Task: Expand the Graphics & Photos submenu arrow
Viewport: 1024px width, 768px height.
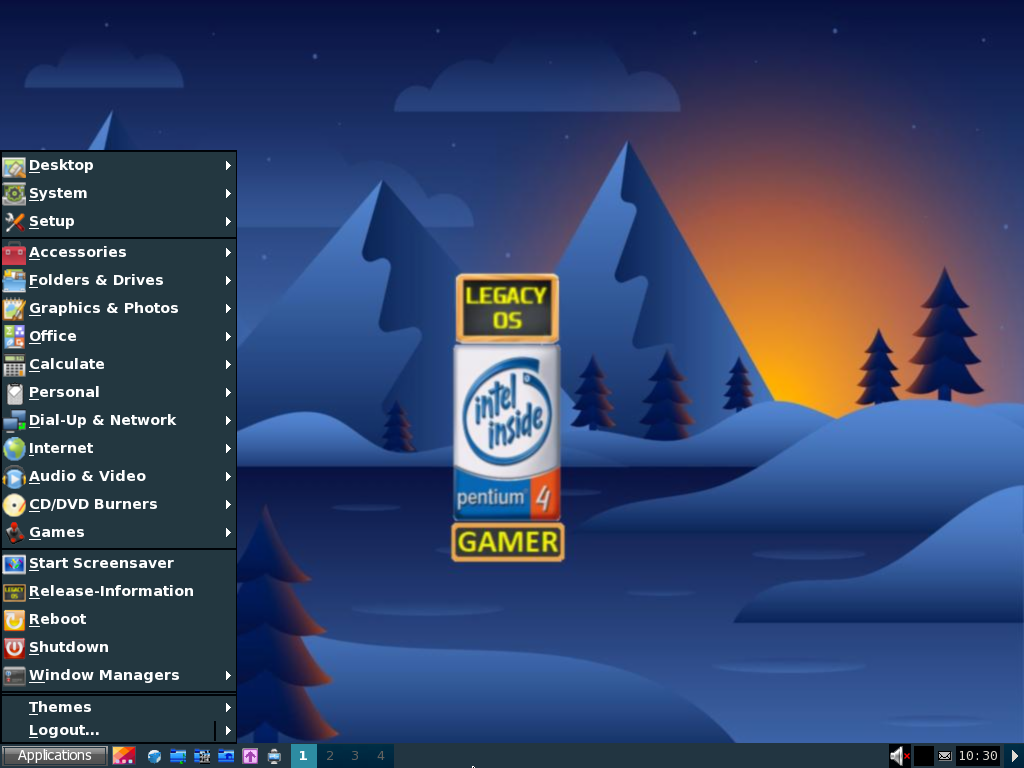Action: pyautogui.click(x=228, y=308)
